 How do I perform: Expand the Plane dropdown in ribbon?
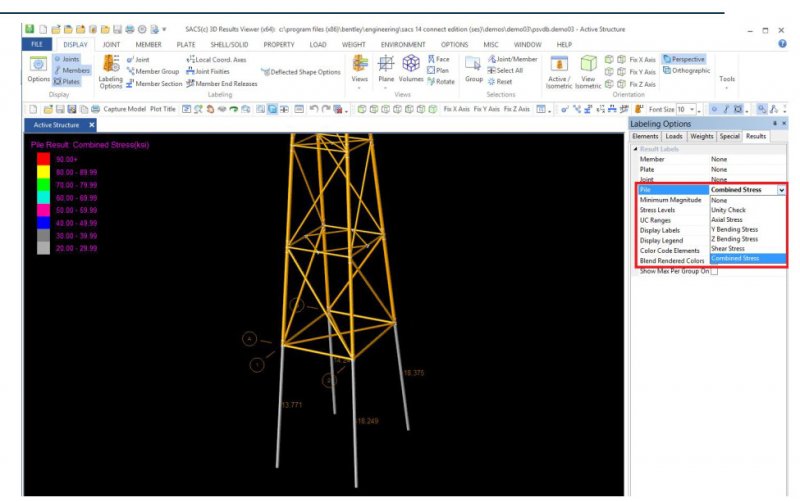click(x=386, y=87)
